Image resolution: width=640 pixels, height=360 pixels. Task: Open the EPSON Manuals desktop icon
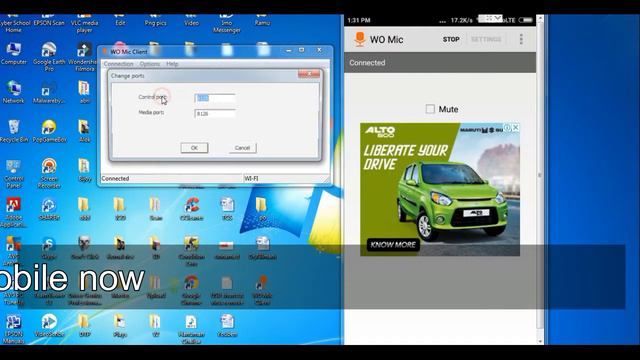14,329
